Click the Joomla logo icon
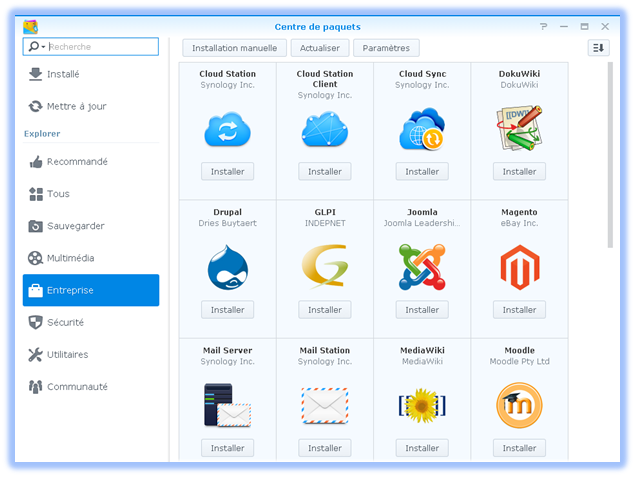This screenshot has width=635, height=477. (422, 267)
